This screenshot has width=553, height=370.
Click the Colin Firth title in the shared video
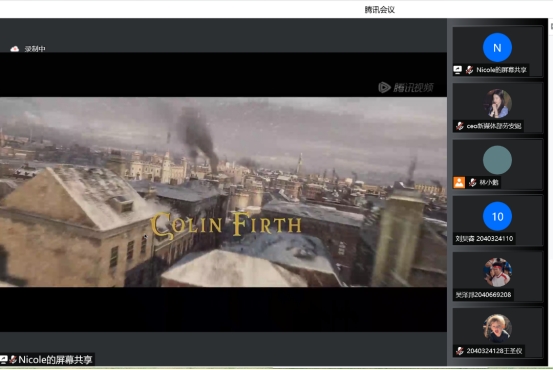click(226, 224)
